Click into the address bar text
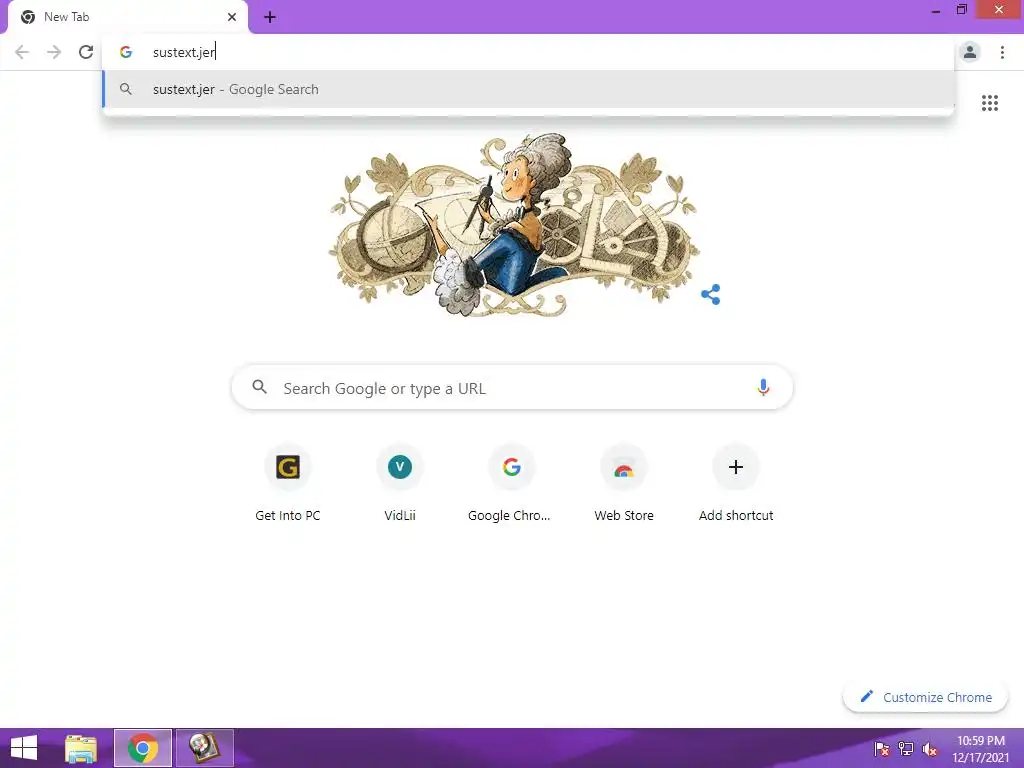This screenshot has height=768, width=1024. [x=184, y=52]
